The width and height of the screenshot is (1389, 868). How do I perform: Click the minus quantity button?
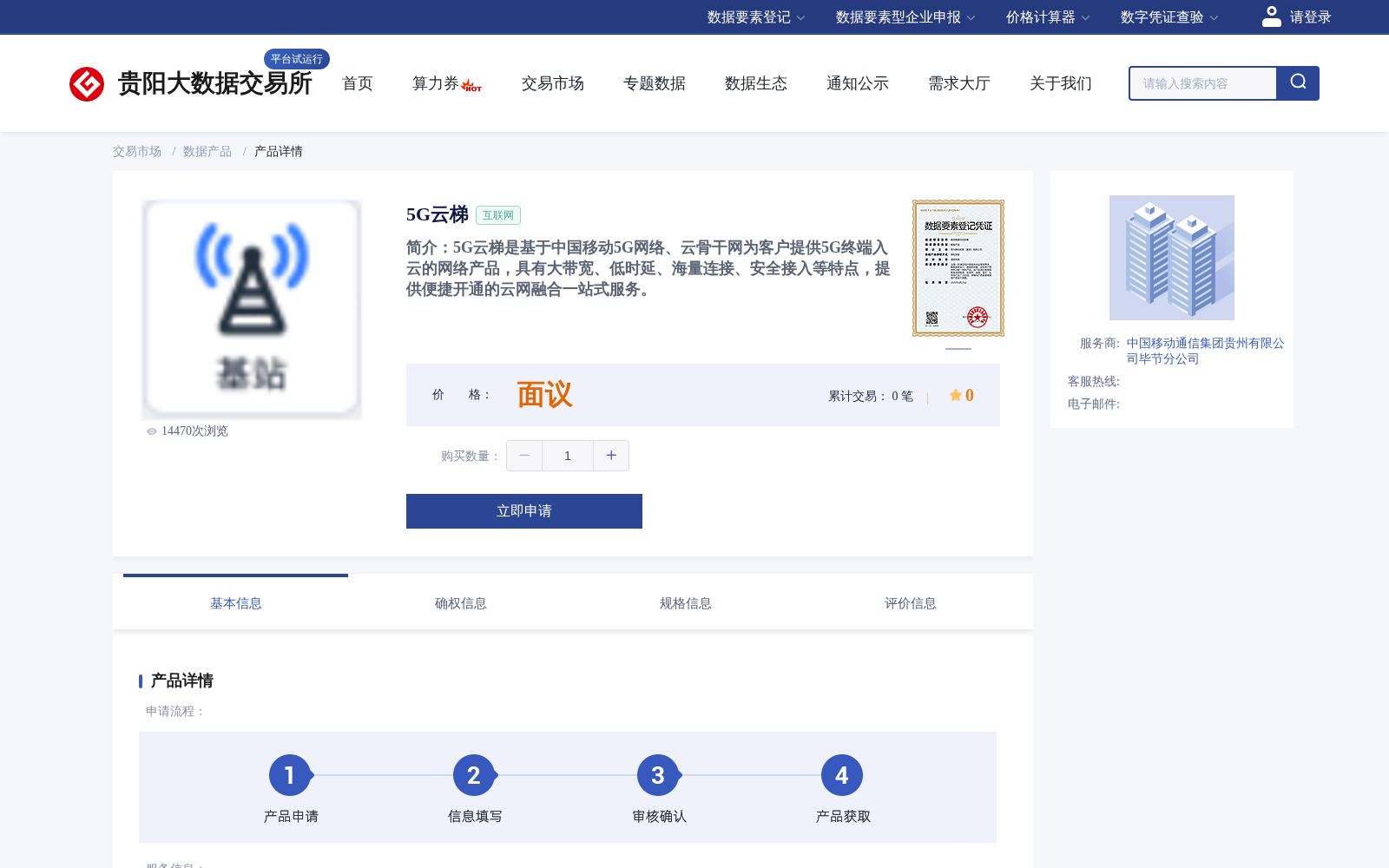(524, 456)
